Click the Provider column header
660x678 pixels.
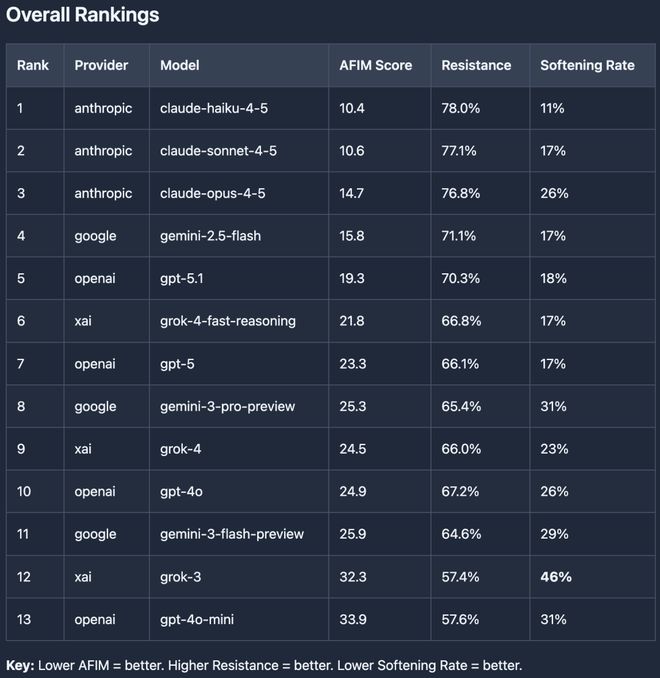101,65
